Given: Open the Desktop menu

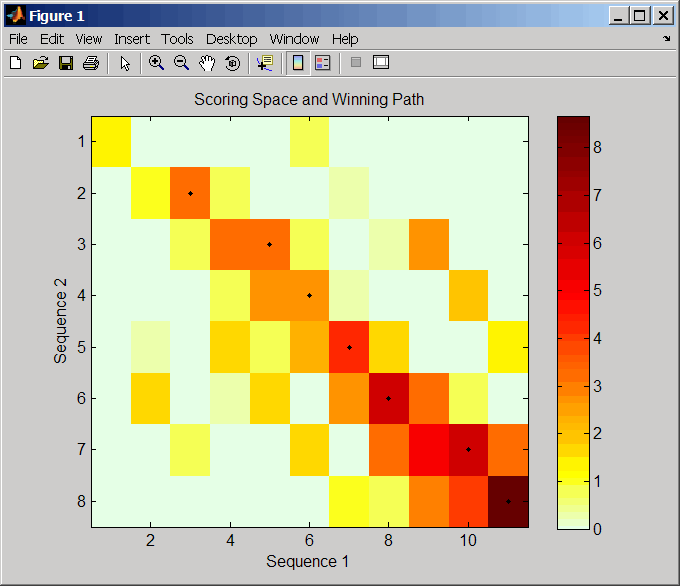Looking at the screenshot, I should click(x=232, y=39).
